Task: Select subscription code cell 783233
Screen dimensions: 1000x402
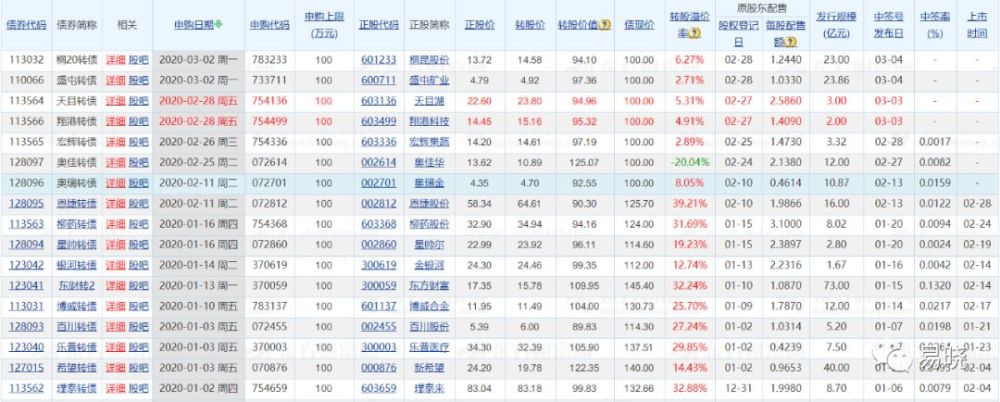Action: pos(269,60)
